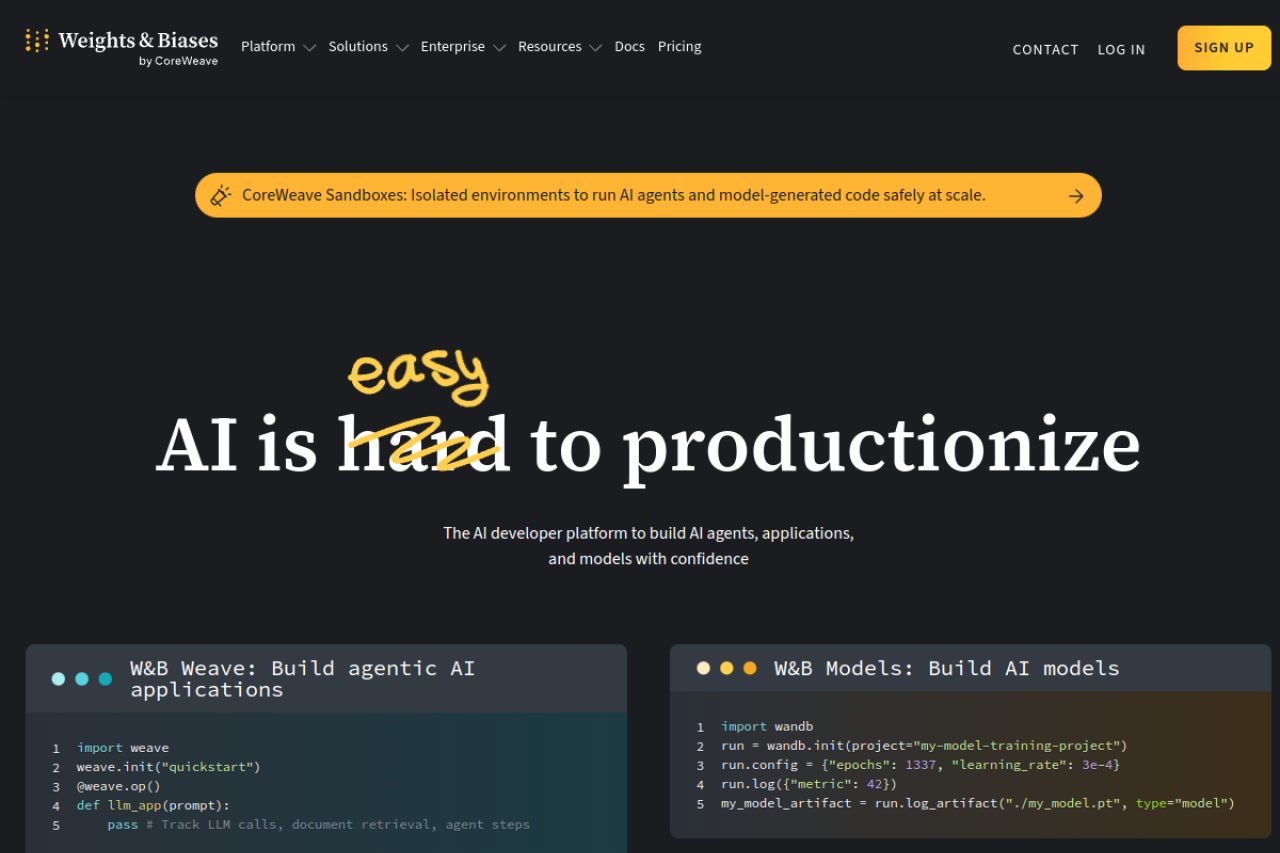Screen dimensions: 1280x853
Task: Click the 'by CoreWeave' text under logo
Action: [178, 61]
